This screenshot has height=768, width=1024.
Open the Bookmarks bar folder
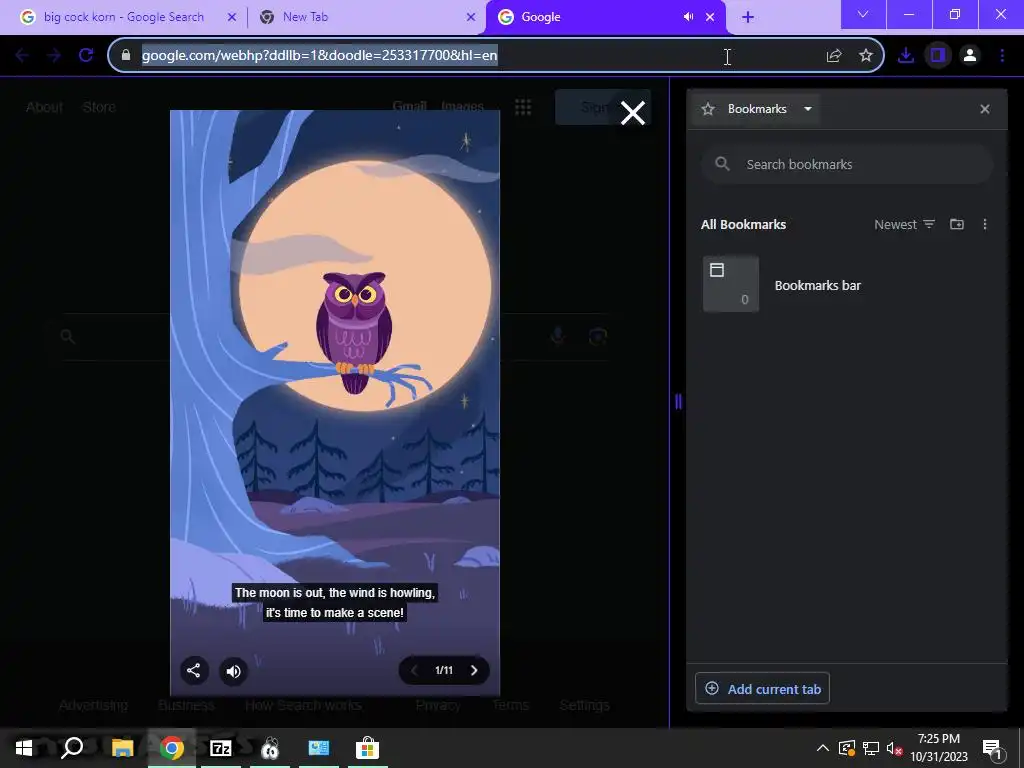[x=847, y=285]
